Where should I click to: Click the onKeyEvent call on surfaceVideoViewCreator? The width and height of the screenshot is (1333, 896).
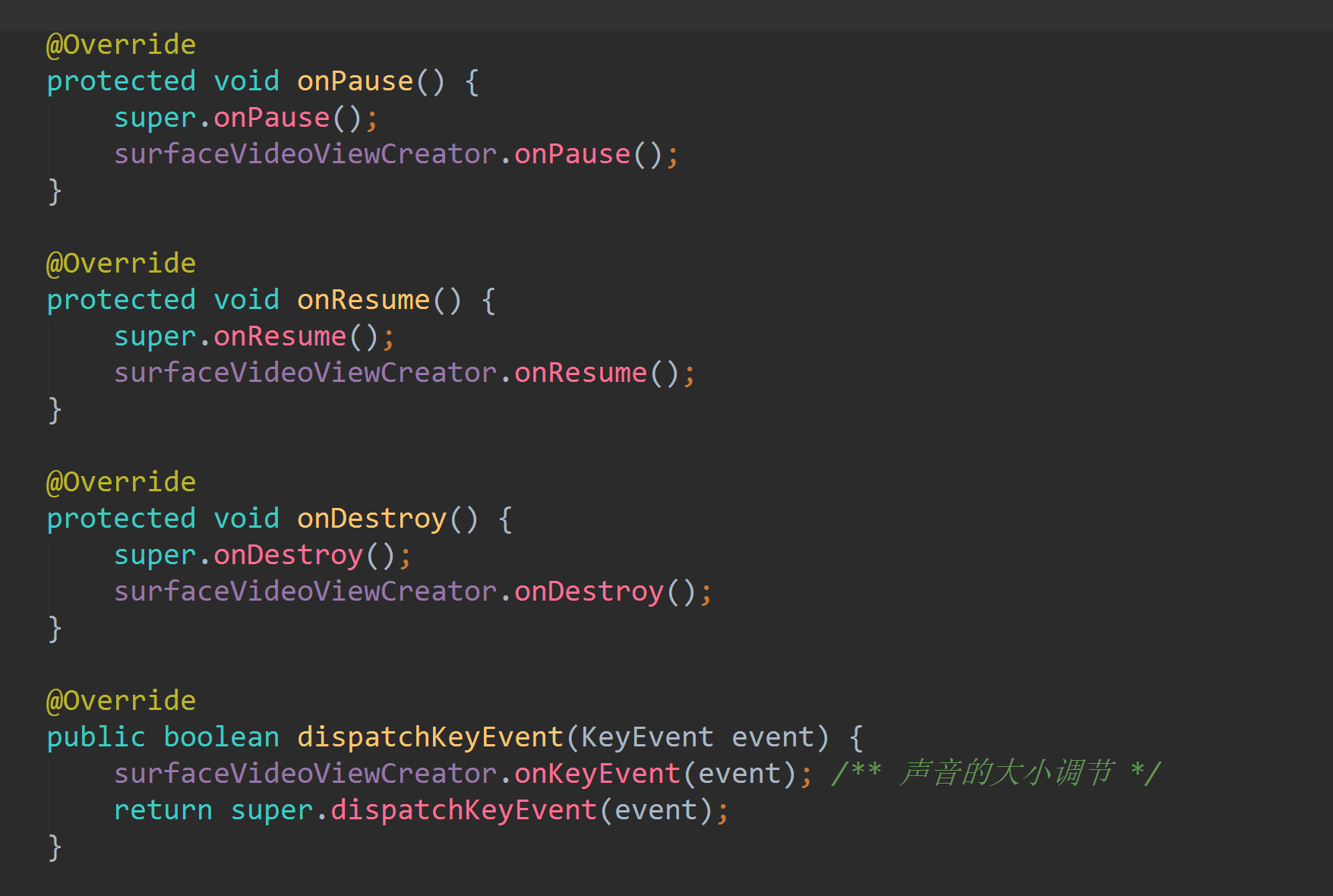(597, 774)
